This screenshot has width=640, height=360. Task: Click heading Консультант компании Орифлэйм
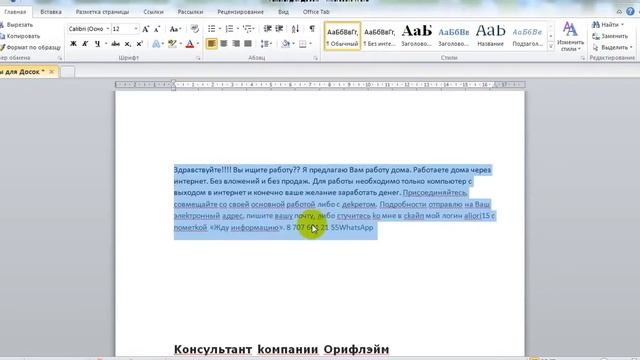[281, 349]
